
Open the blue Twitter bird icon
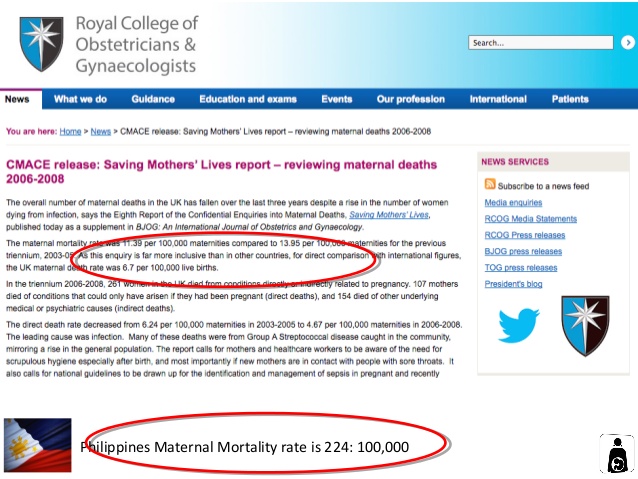point(518,325)
